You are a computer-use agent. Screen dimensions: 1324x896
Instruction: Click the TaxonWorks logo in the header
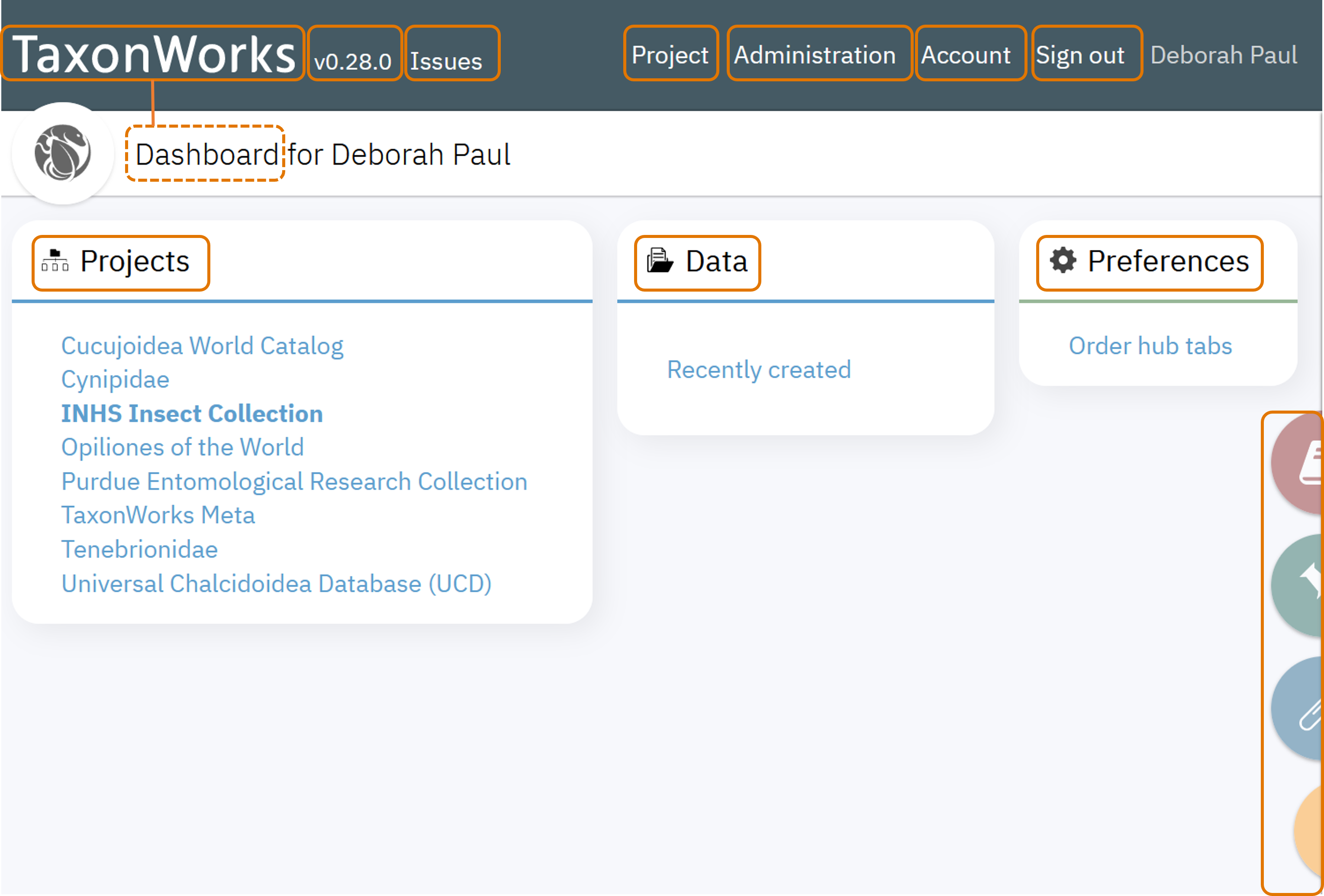pos(153,54)
